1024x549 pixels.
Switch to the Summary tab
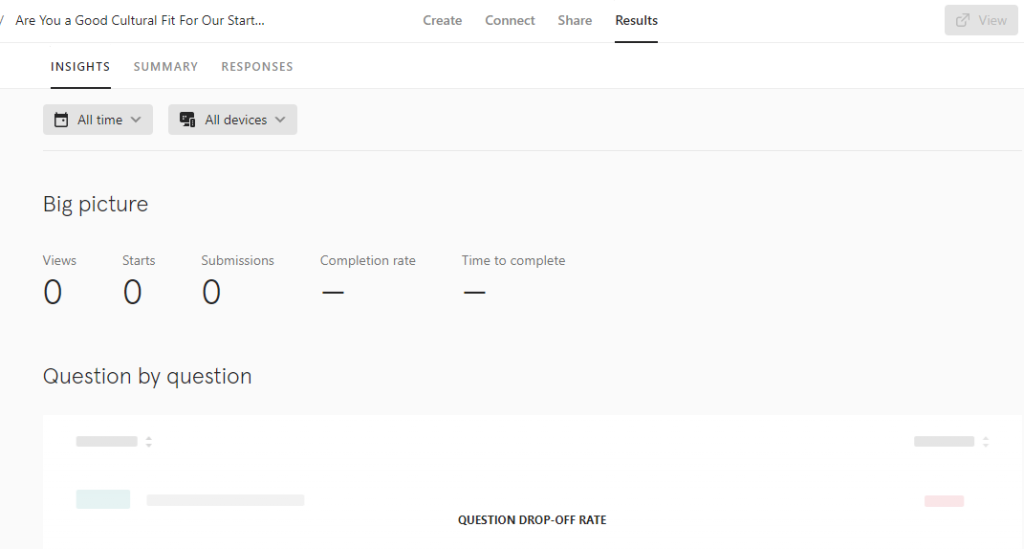click(x=166, y=67)
